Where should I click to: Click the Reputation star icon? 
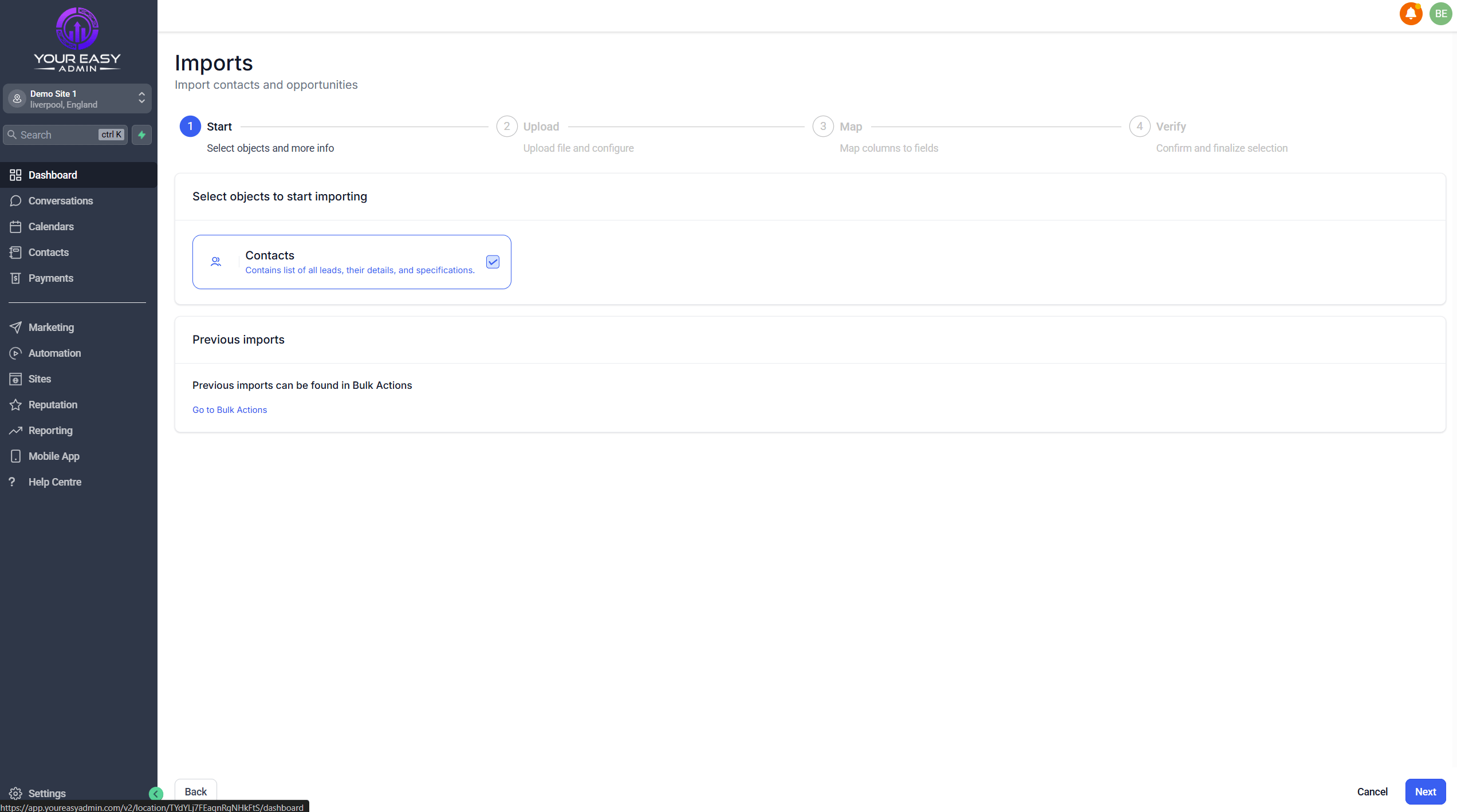click(15, 405)
